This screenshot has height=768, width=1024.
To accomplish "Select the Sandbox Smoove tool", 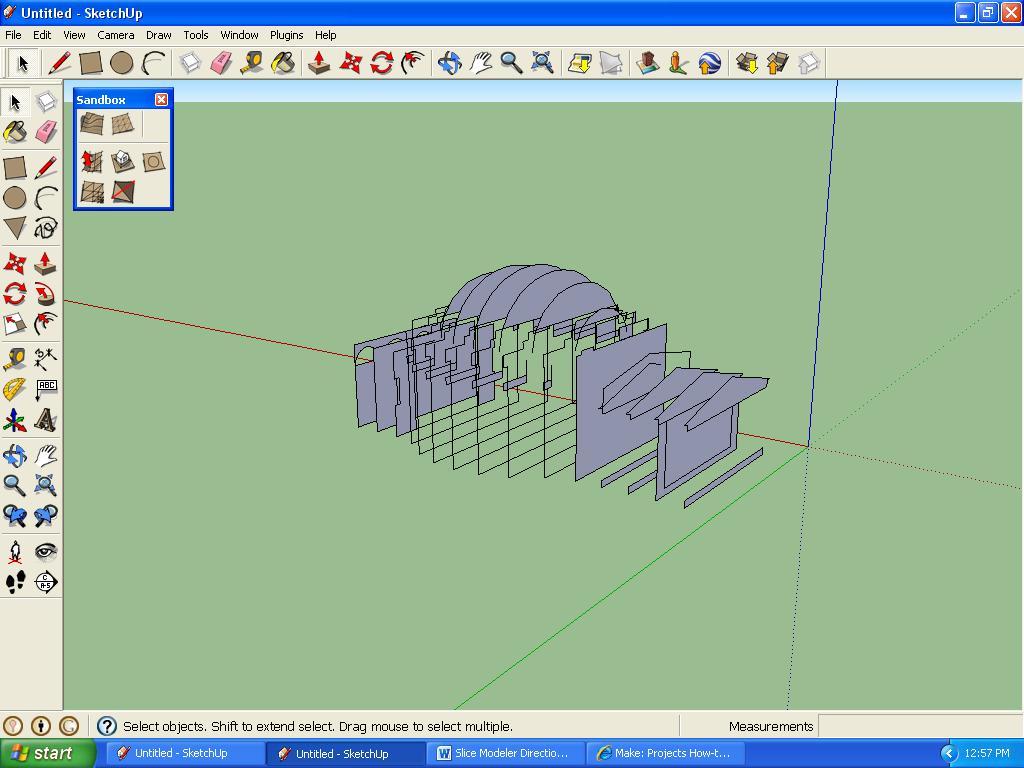I will pyautogui.click(x=92, y=161).
